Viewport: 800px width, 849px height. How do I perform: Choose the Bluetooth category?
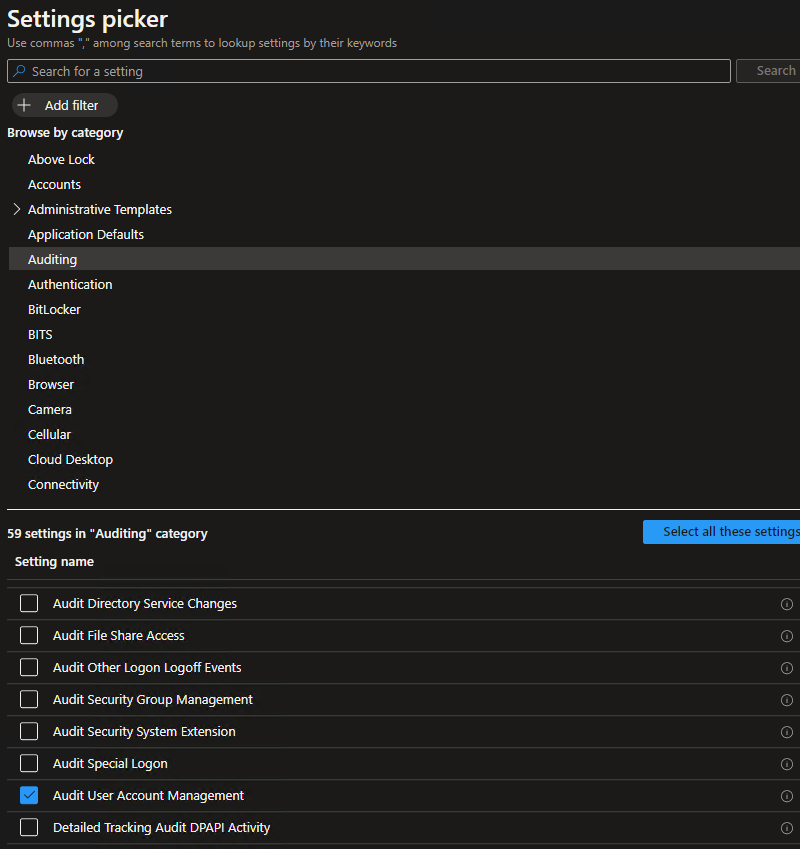[x=56, y=360]
